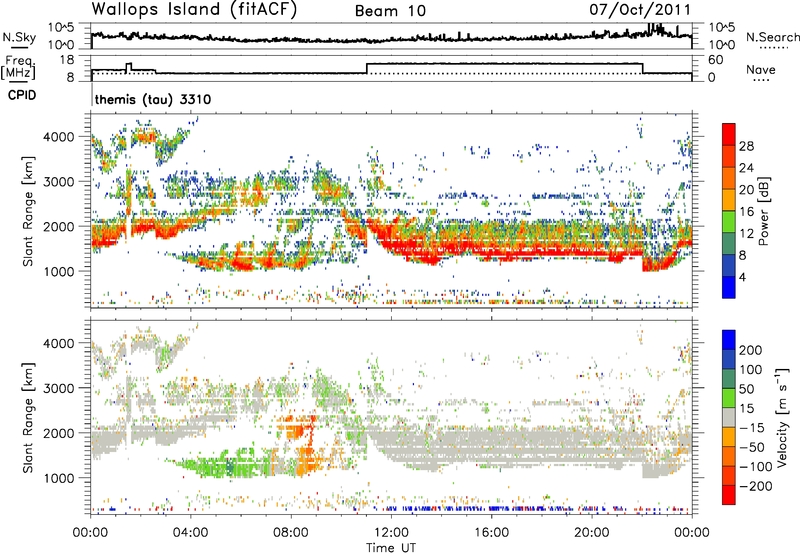Click the '1000' tick on the velocity panel
The image size is (800, 554).
(x=58, y=478)
